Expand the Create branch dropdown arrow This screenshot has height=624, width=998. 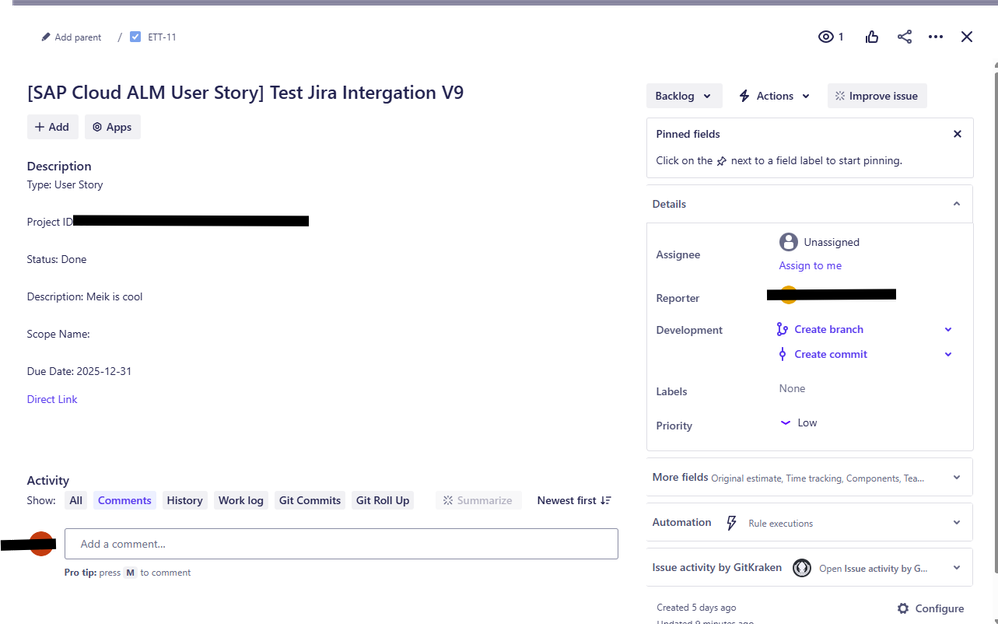tap(948, 329)
